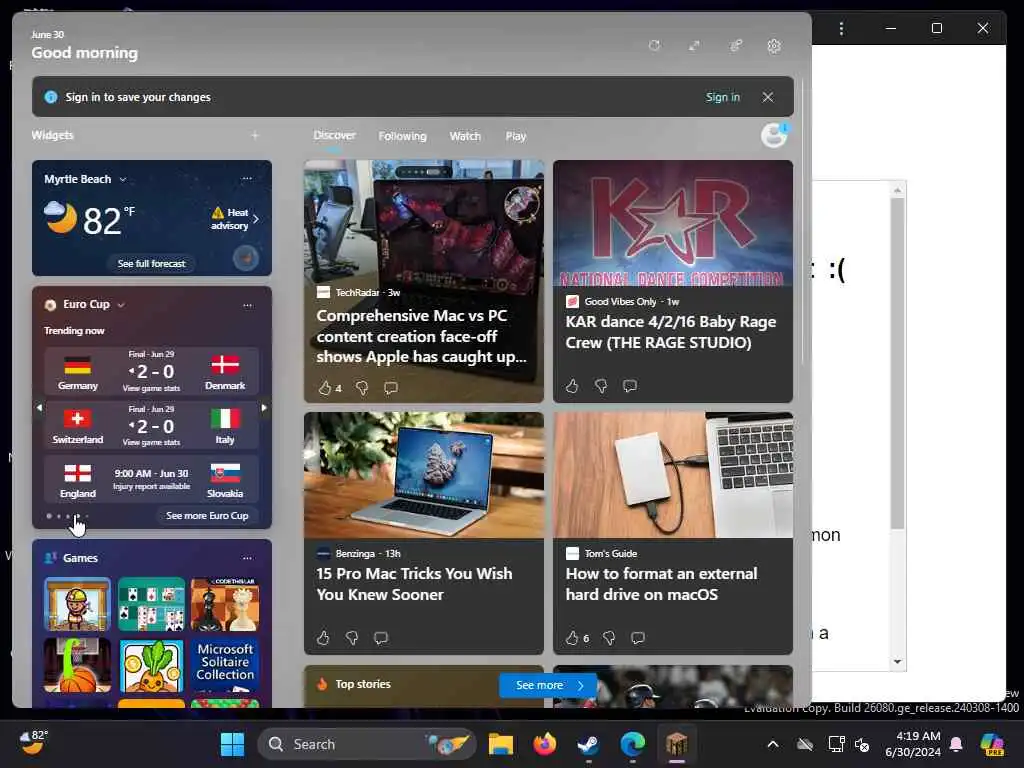Dislike the KAR dance article
This screenshot has height=768, width=1024.
[x=601, y=386]
